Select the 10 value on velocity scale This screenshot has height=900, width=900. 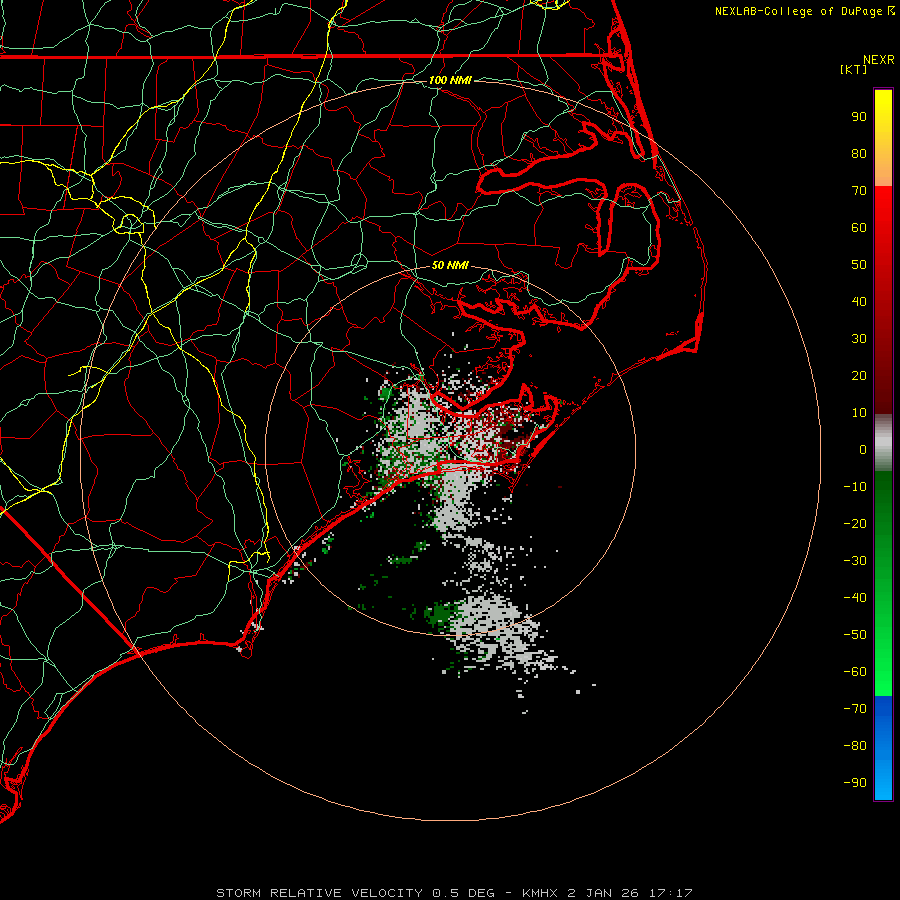click(859, 413)
